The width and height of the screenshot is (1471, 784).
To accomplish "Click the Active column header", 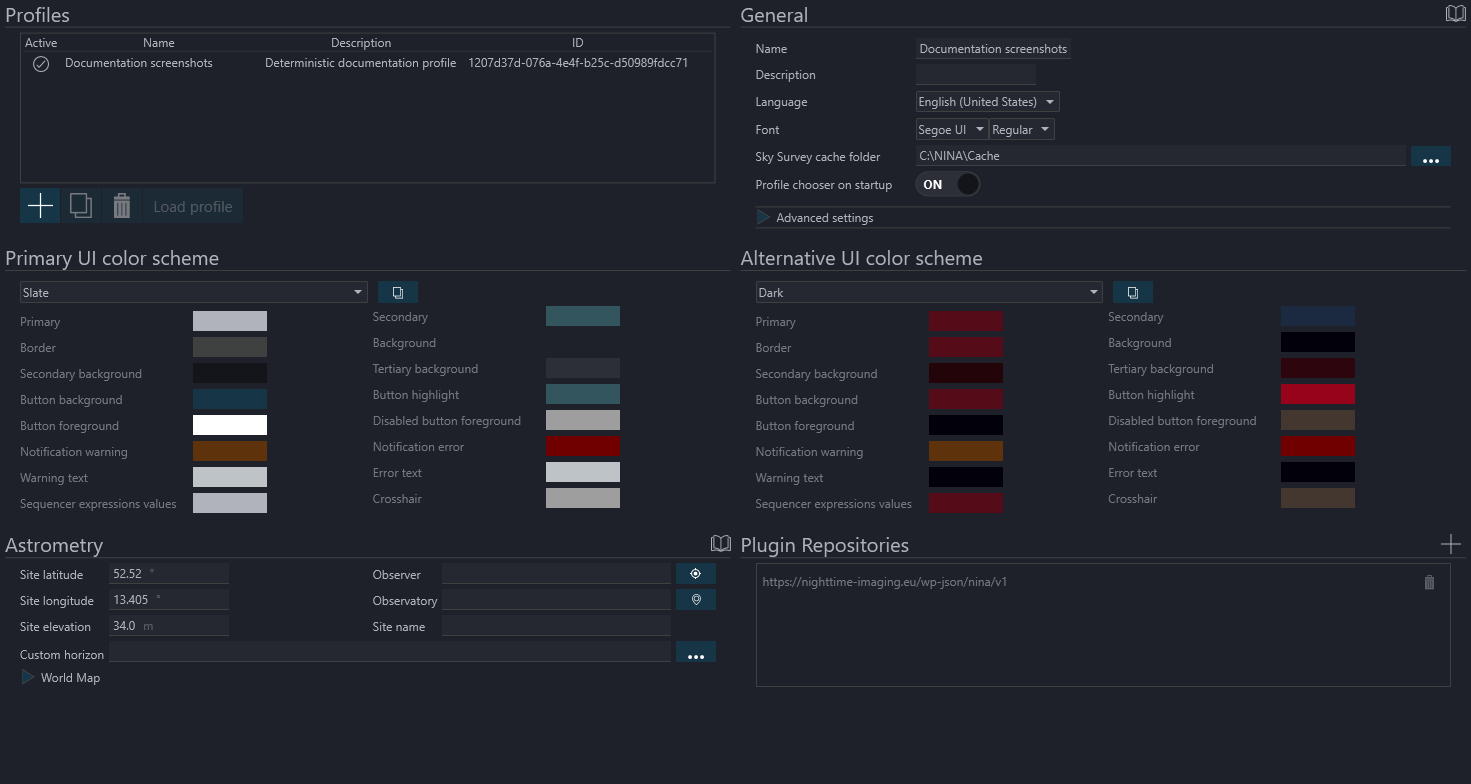I will click(41, 43).
